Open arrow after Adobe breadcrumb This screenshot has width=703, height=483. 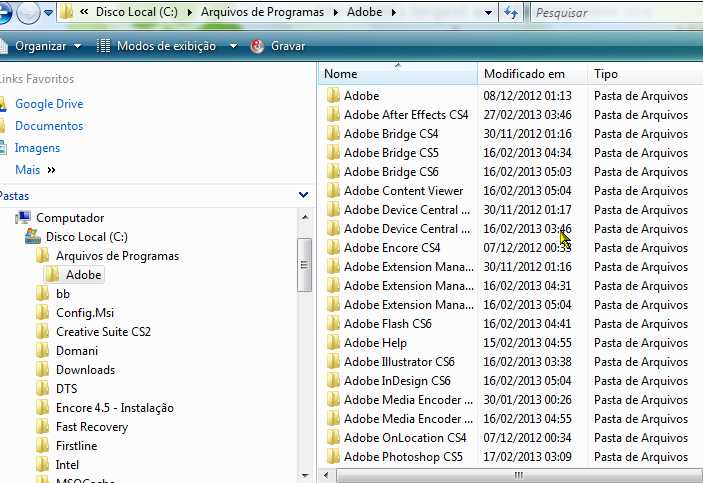(x=394, y=13)
